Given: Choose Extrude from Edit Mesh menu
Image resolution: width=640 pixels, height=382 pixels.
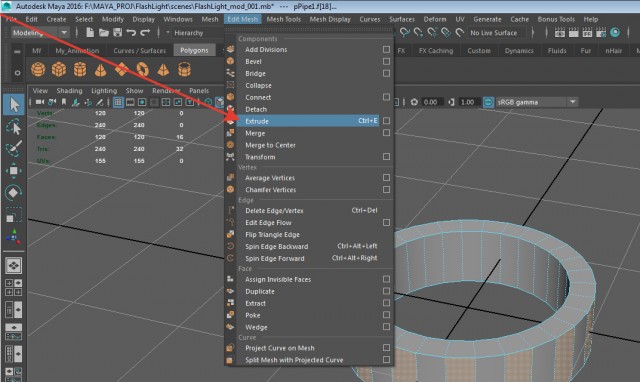Looking at the screenshot, I should (x=308, y=121).
